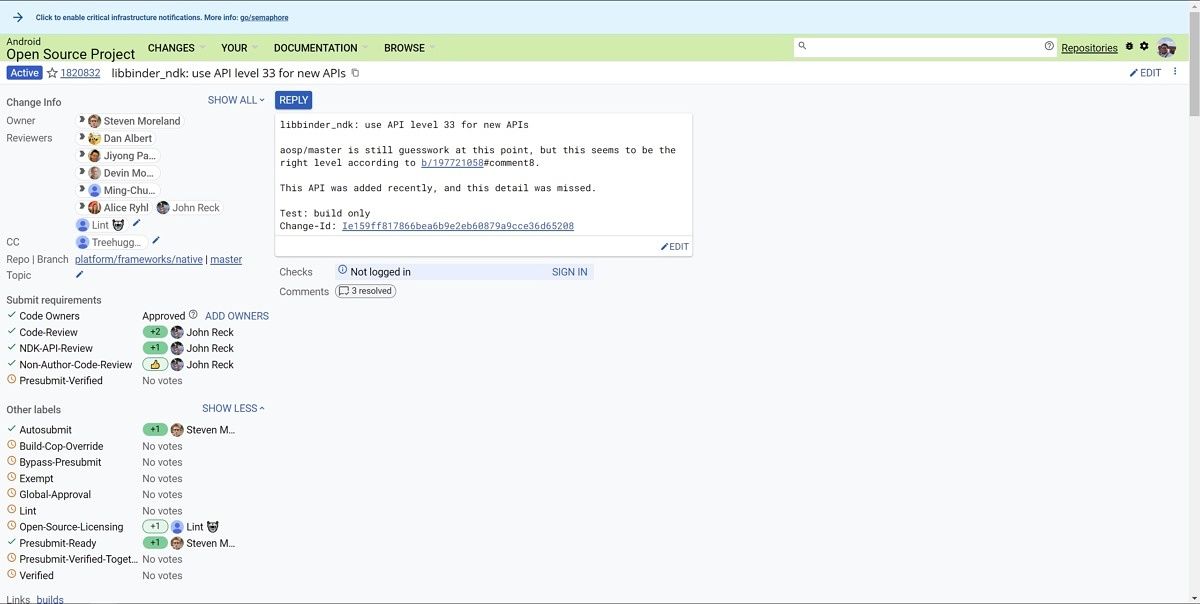Edit the Topic with pencil icon
This screenshot has height=604, width=1200.
pos(80,275)
